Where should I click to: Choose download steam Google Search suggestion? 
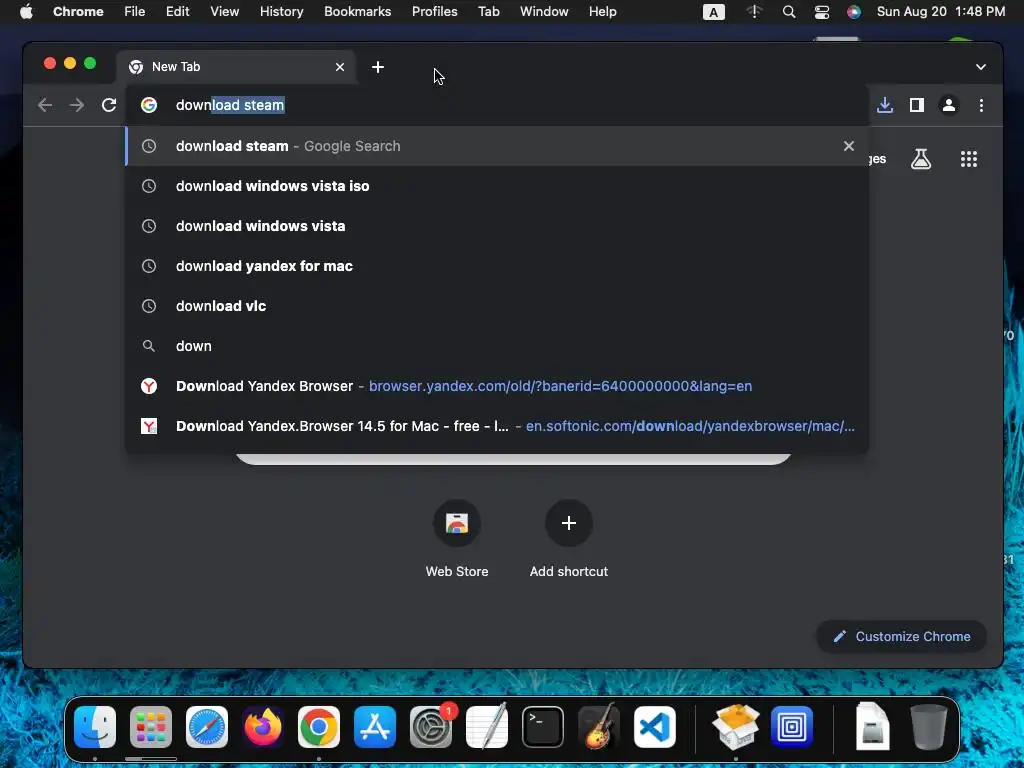pos(496,146)
